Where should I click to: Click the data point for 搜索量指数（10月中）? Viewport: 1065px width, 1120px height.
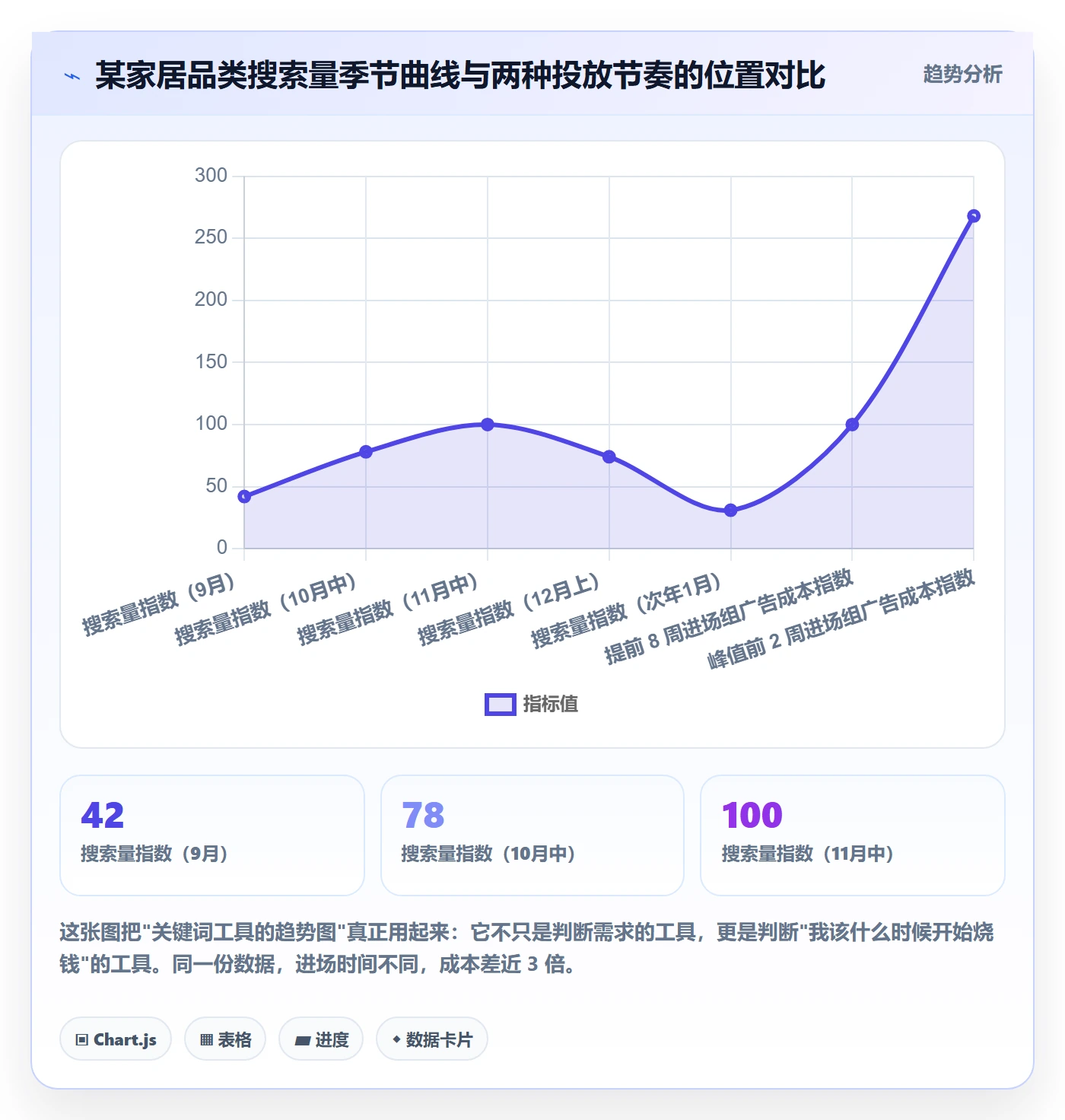coord(366,452)
